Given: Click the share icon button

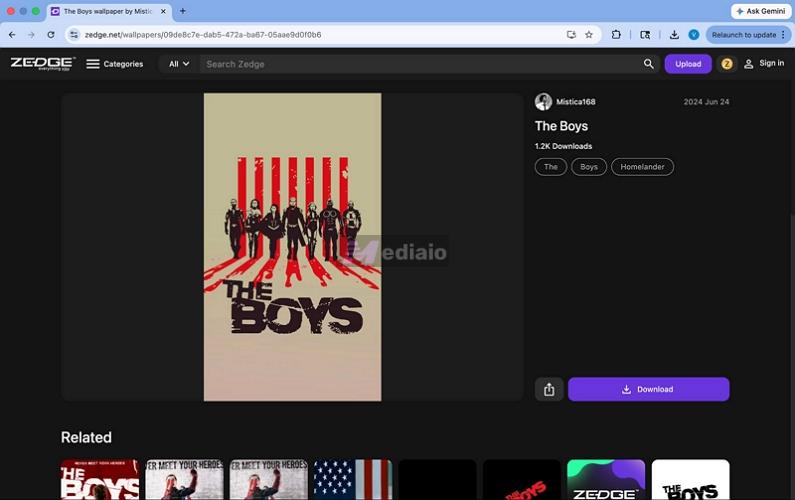Looking at the screenshot, I should [549, 389].
